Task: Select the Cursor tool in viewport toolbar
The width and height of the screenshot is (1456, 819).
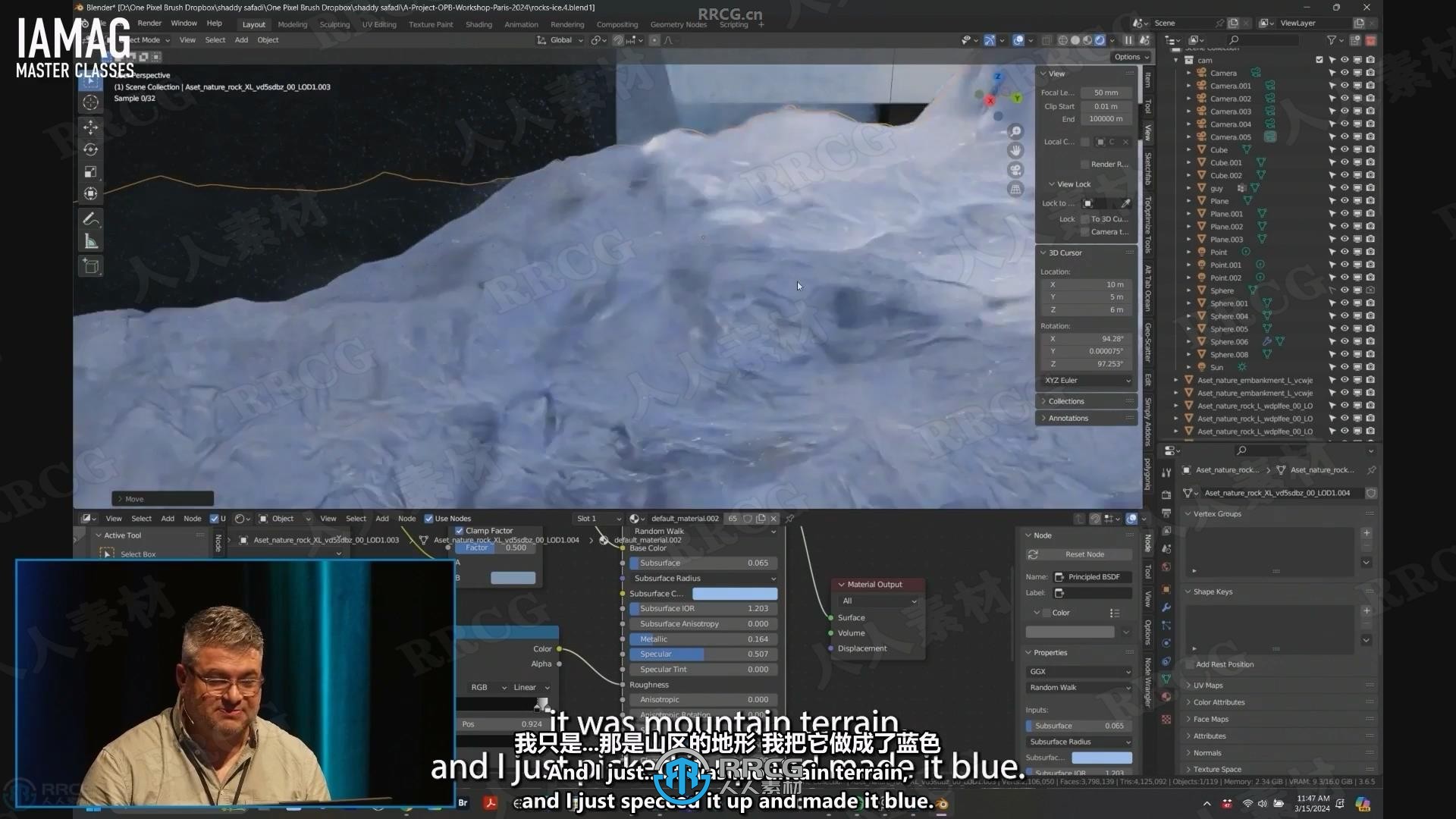Action: pos(91,102)
